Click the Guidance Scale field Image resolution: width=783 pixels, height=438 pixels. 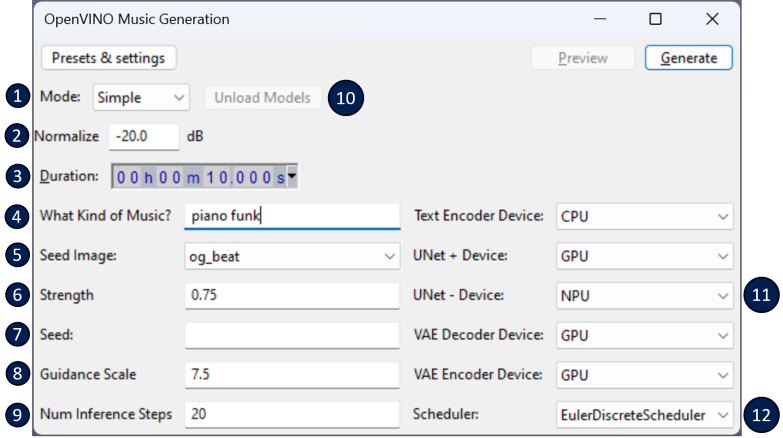tap(292, 374)
